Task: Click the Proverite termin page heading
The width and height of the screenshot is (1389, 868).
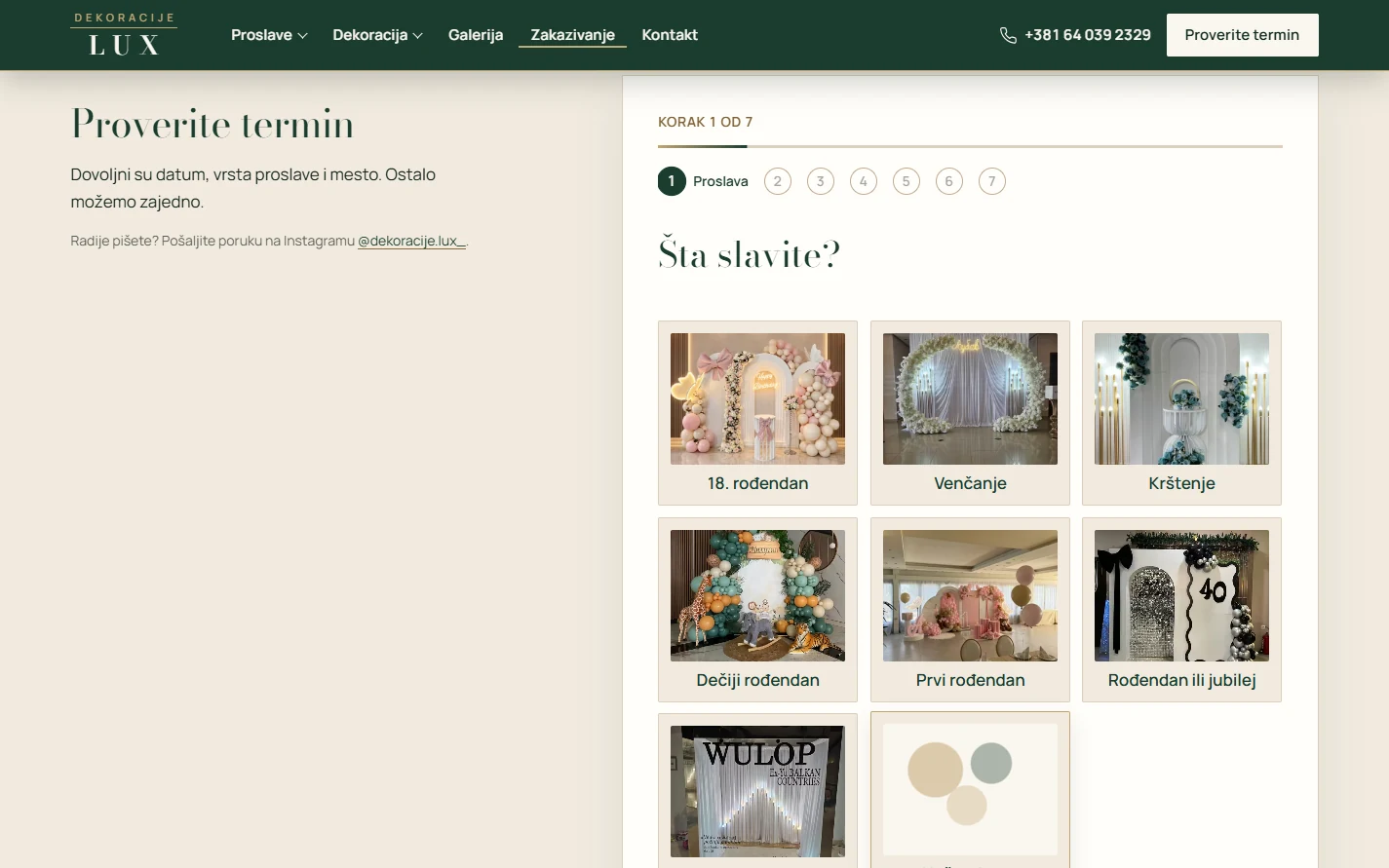Action: (x=212, y=125)
